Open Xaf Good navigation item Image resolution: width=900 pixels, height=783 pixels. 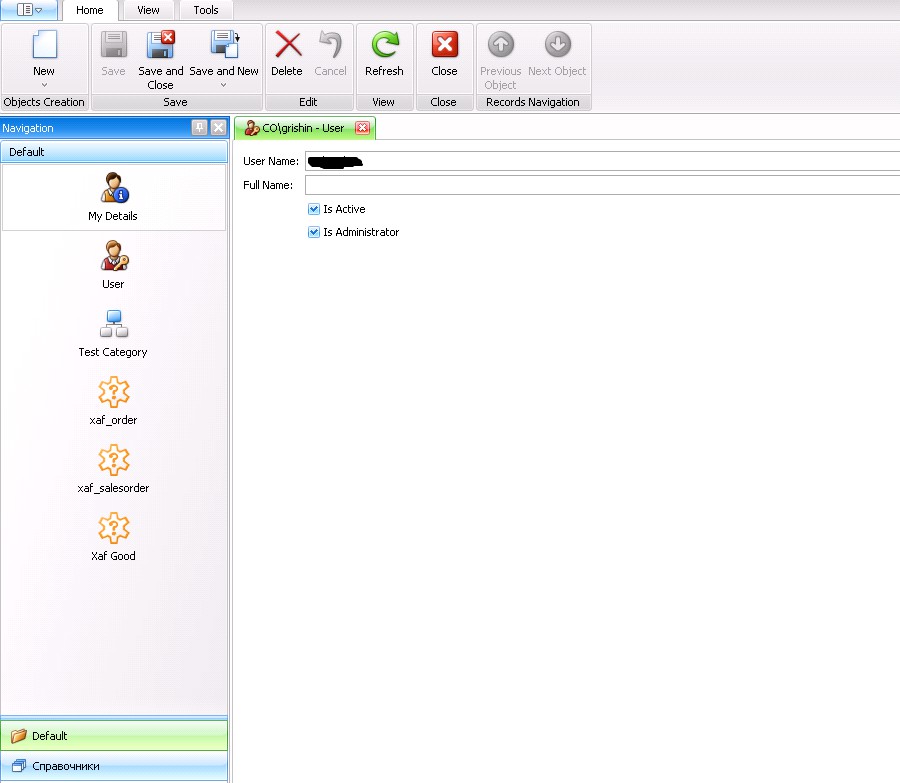(x=114, y=536)
